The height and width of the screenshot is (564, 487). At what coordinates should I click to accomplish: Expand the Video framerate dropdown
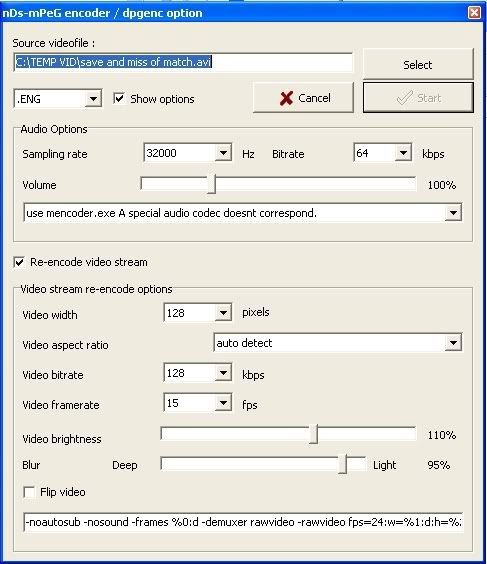pyautogui.click(x=223, y=403)
